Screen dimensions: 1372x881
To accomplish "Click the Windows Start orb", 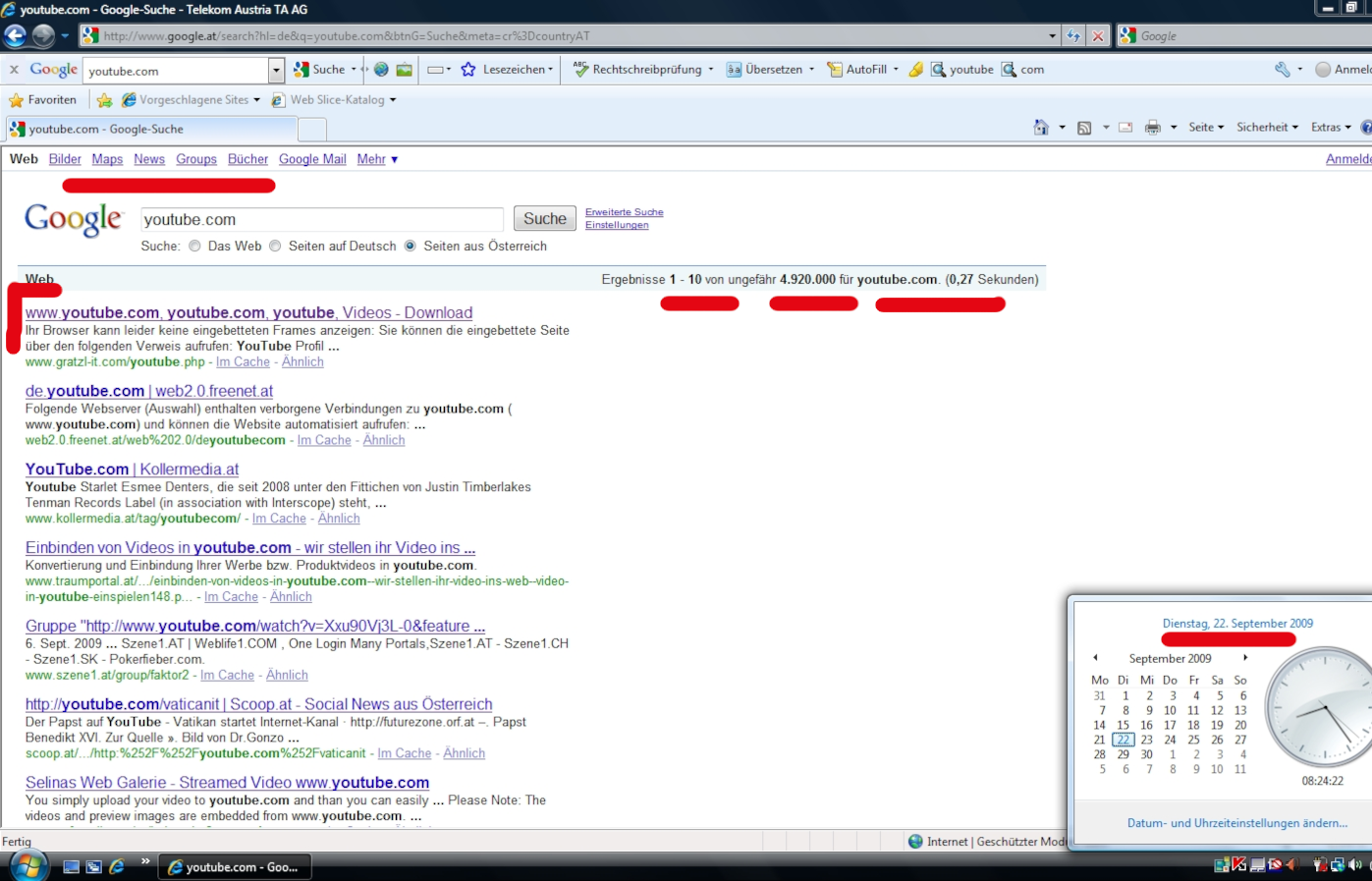I will pyautogui.click(x=28, y=865).
